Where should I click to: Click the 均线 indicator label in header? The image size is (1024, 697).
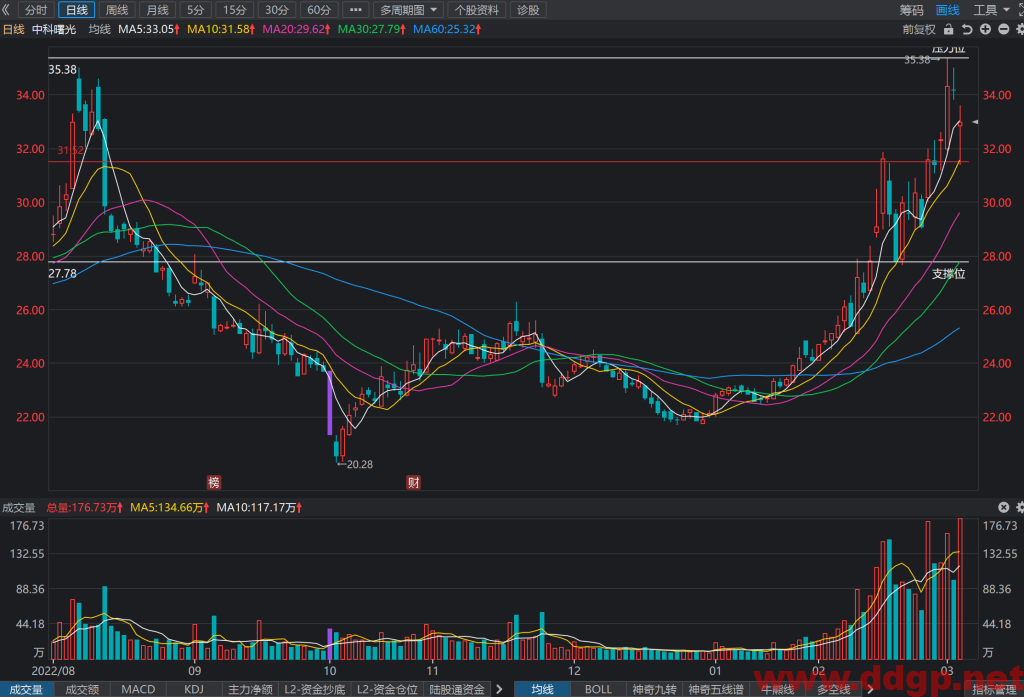pos(99,29)
